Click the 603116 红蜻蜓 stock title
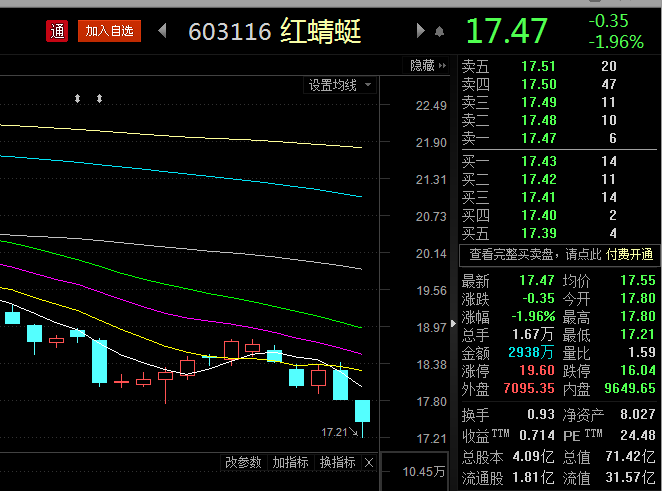This screenshot has width=662, height=491. (275, 32)
